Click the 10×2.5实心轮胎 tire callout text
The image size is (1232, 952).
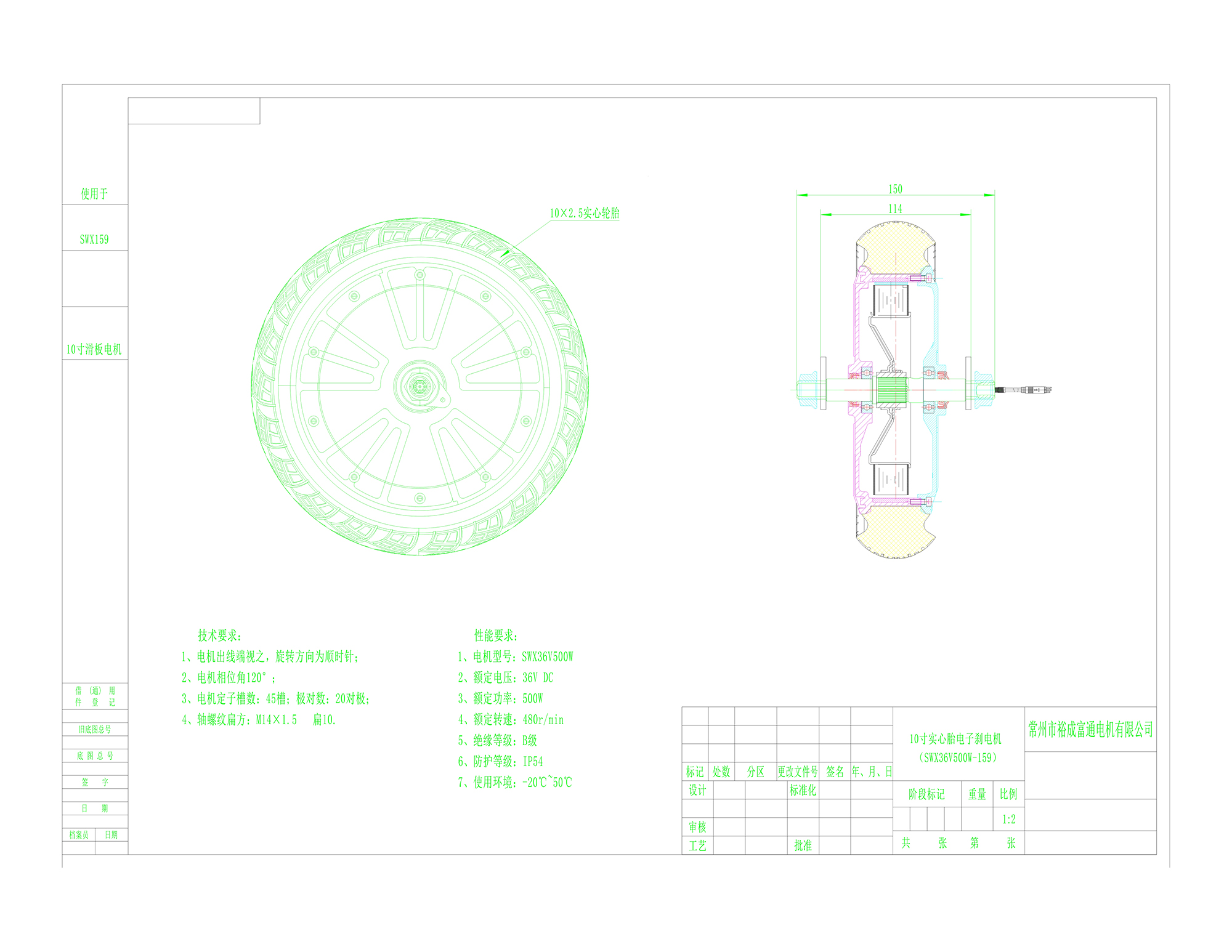(585, 213)
